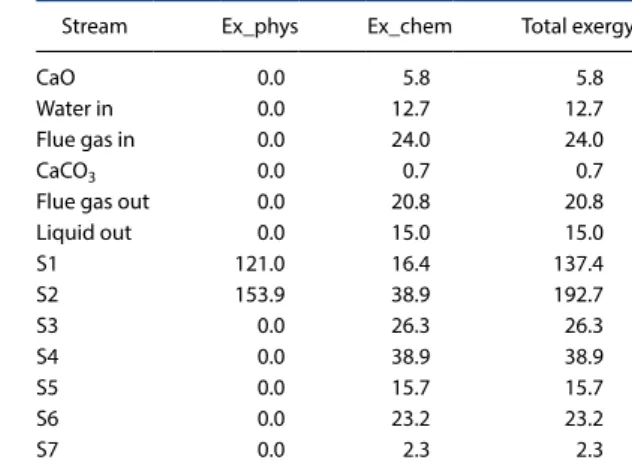The width and height of the screenshot is (632, 472).
Task: Click the Ex_phys column header
Action: (x=260, y=27)
